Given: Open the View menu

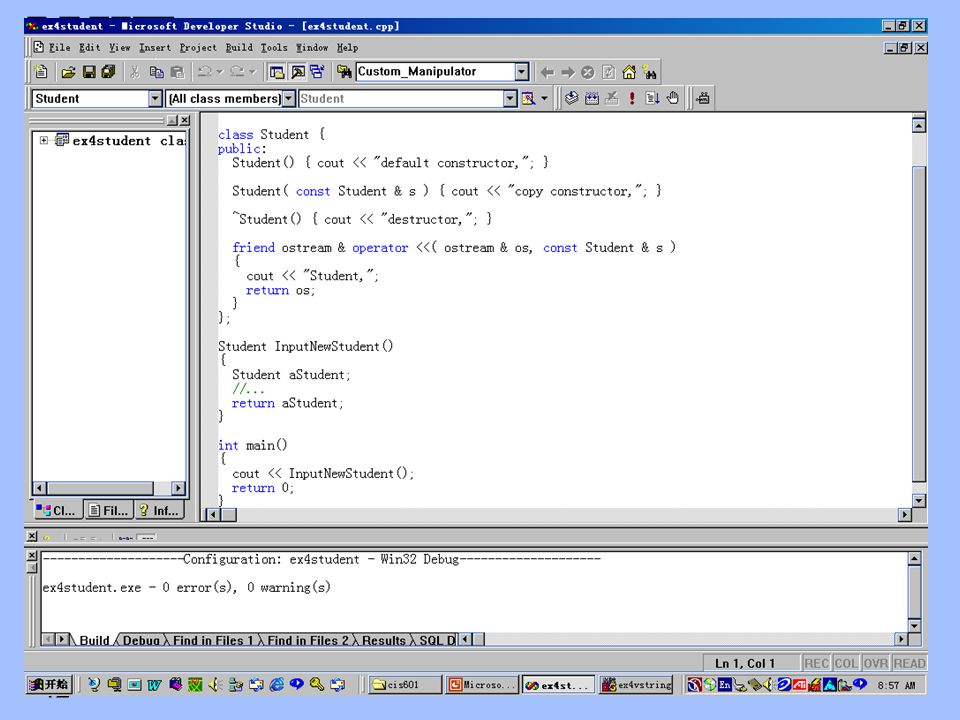Looking at the screenshot, I should coord(119,48).
